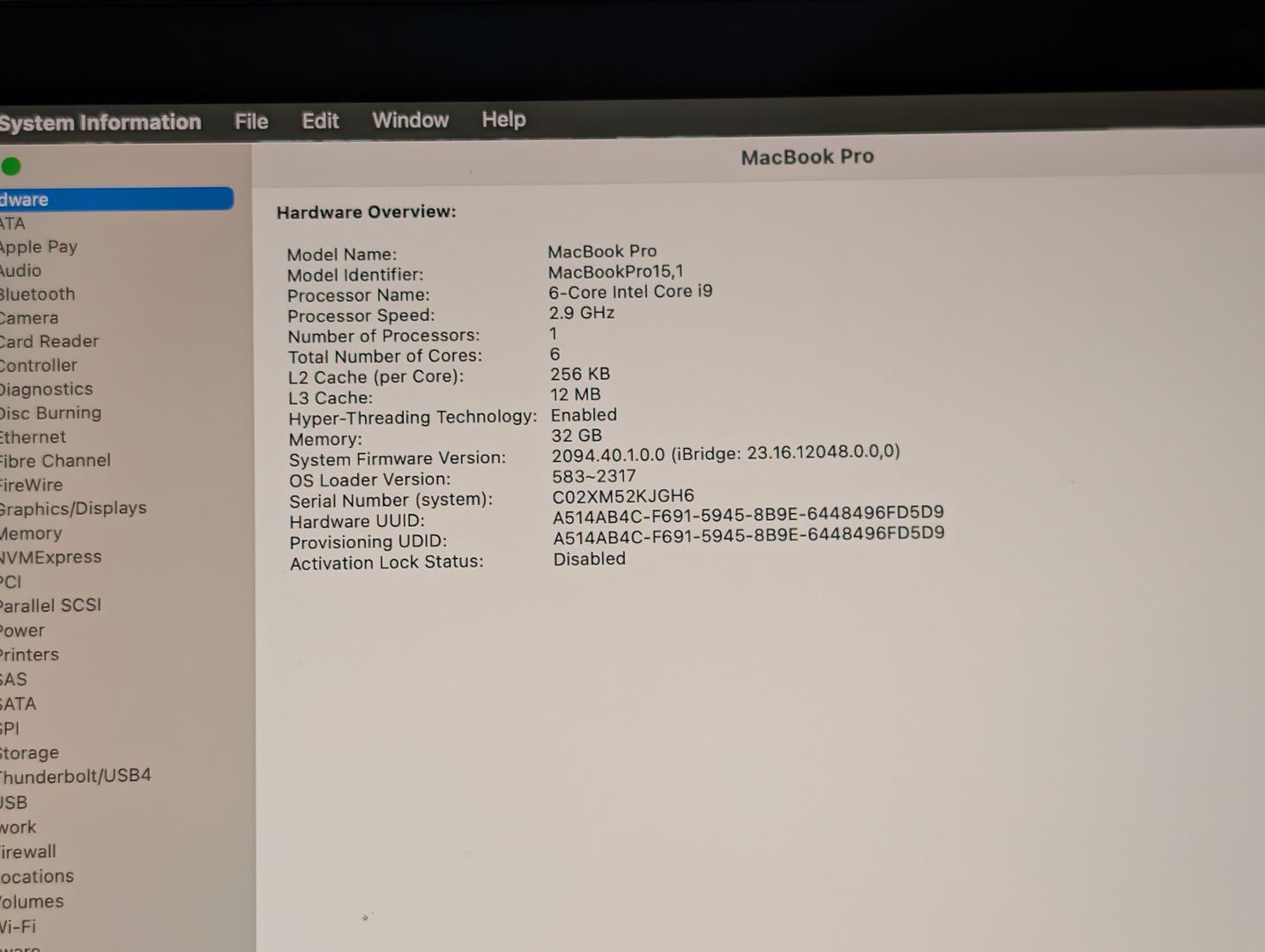
Task: Select the USB sidebar item
Action: pyautogui.click(x=13, y=803)
